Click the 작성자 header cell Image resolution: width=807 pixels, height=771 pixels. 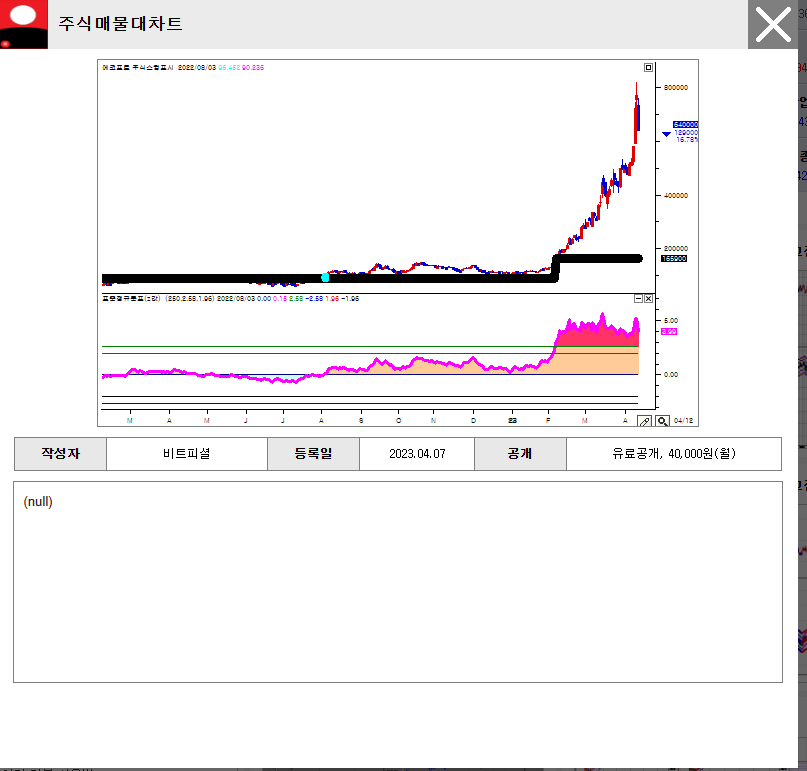pos(60,453)
